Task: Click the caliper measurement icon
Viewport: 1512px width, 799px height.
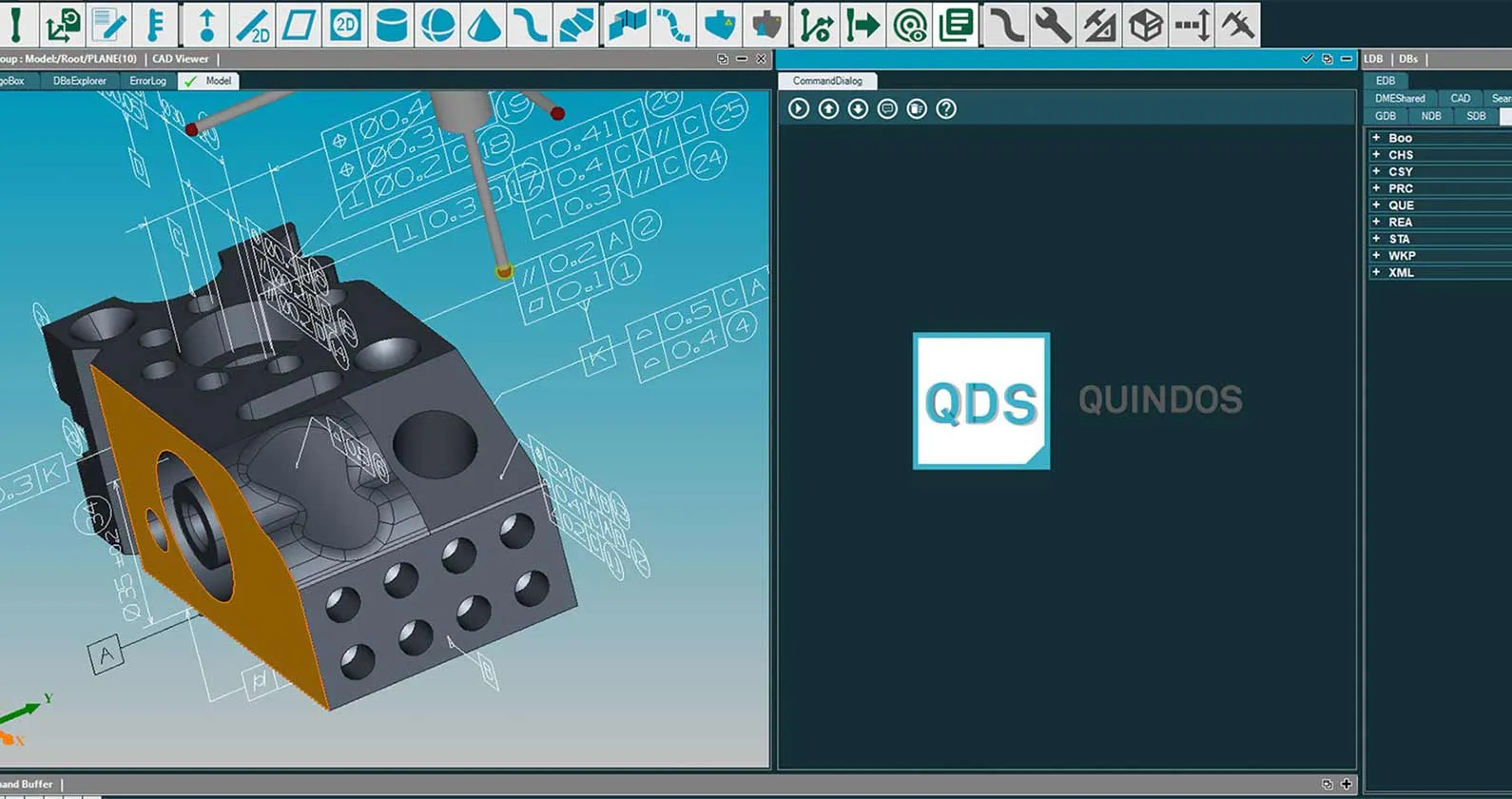Action: click(x=1238, y=25)
